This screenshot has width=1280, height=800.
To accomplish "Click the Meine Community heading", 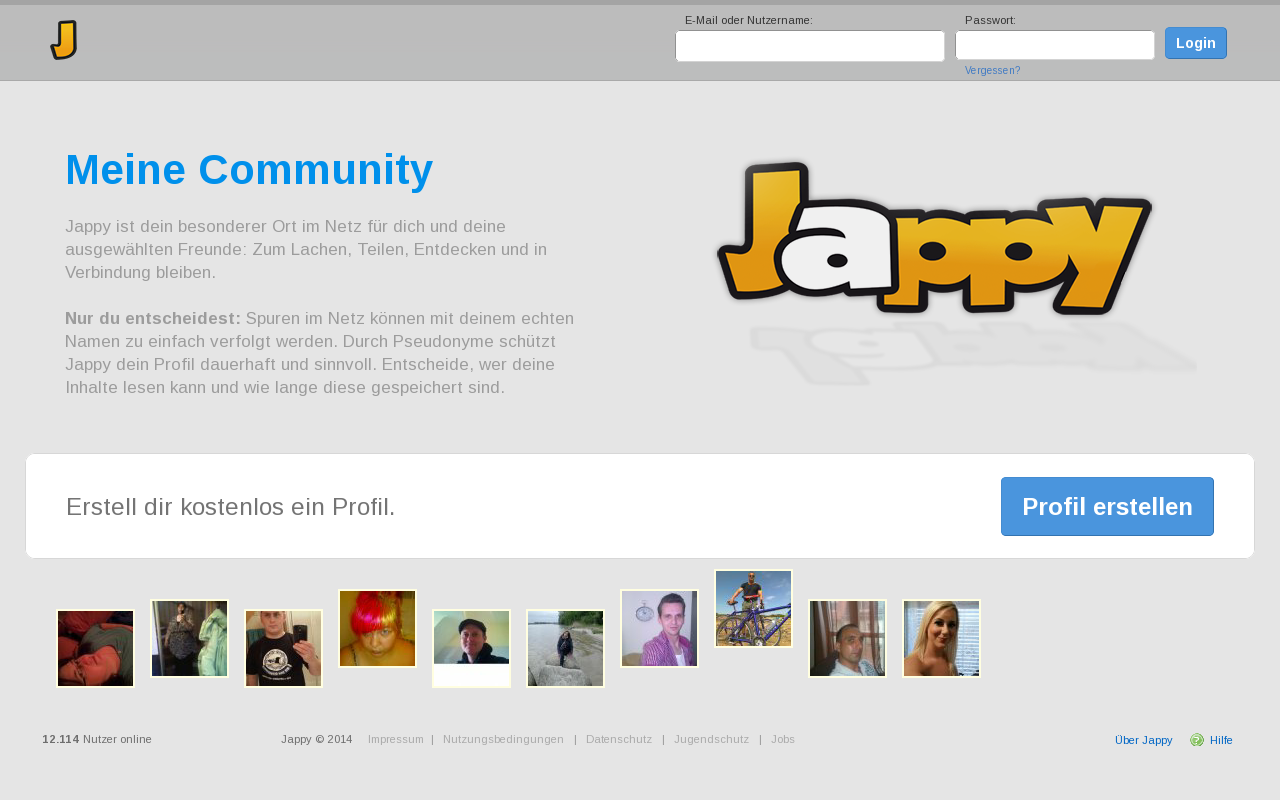I will (x=249, y=170).
